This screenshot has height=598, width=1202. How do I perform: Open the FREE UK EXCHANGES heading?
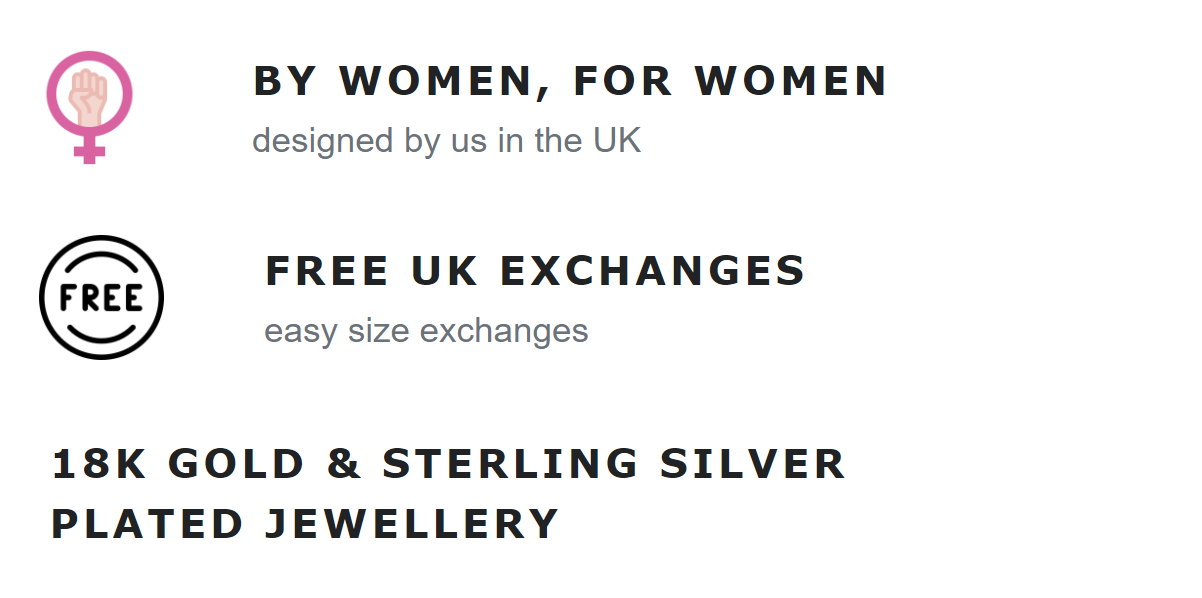[x=535, y=271]
